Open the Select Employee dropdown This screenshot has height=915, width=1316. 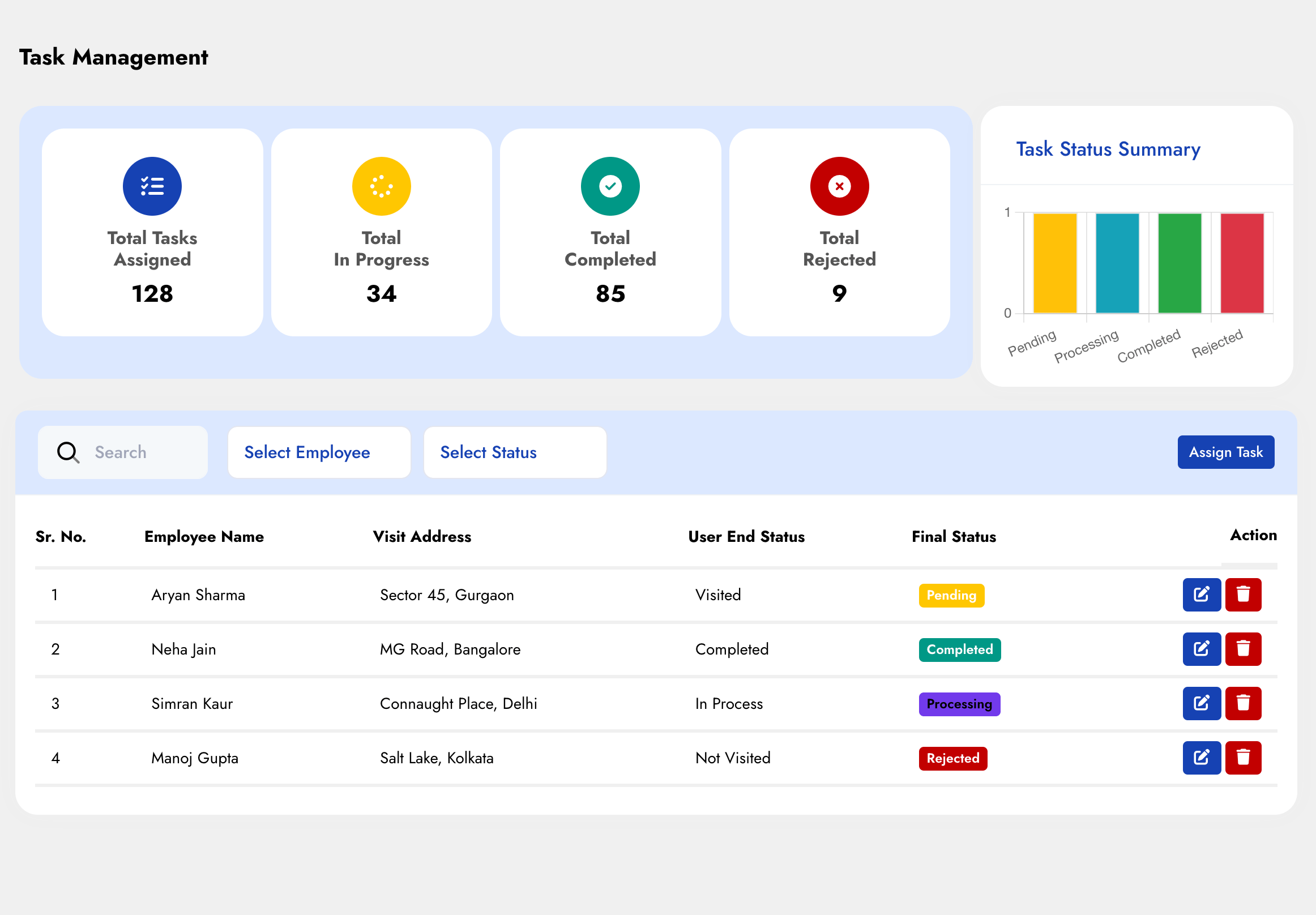click(x=319, y=452)
